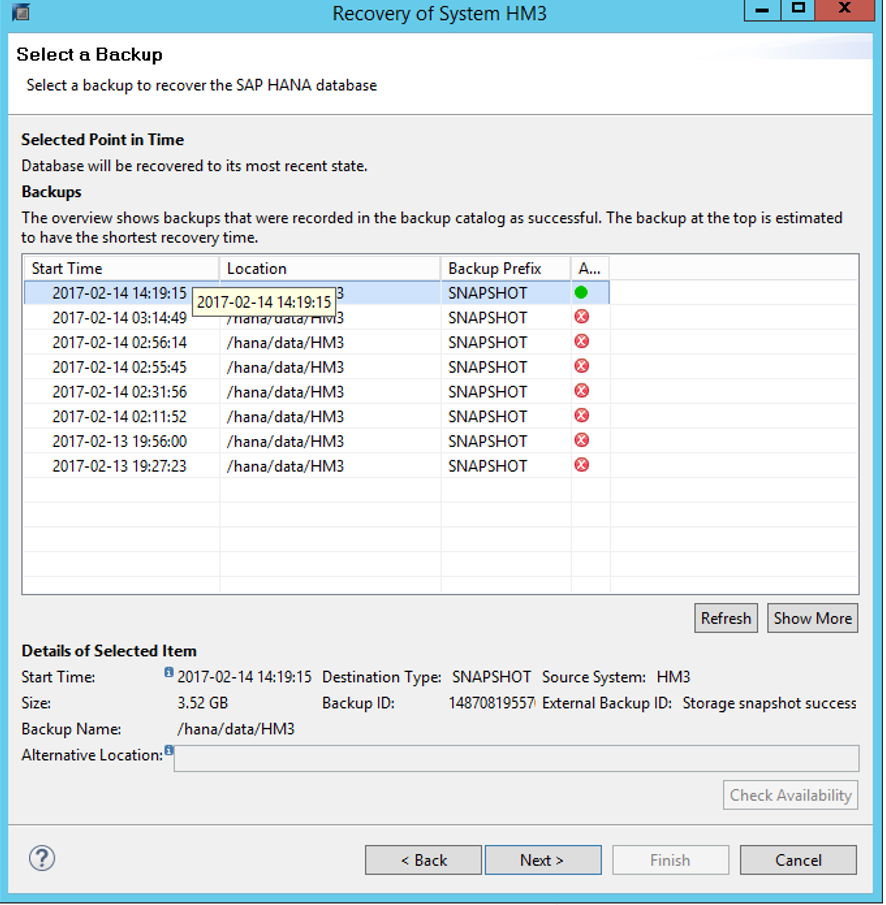Image resolution: width=886 pixels, height=905 pixels.
Task: Click red unavailable icon for 02:31:56 backup
Action: coord(582,391)
